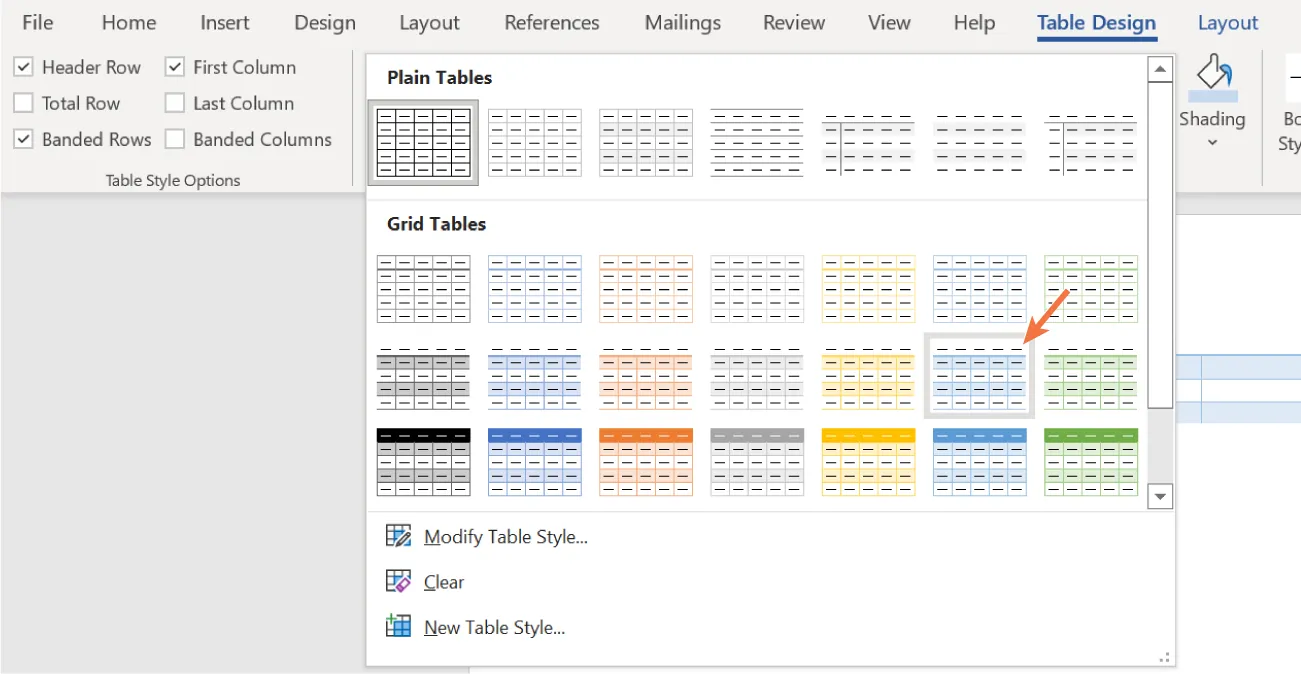Click the Modify Table Style icon

point(398,536)
